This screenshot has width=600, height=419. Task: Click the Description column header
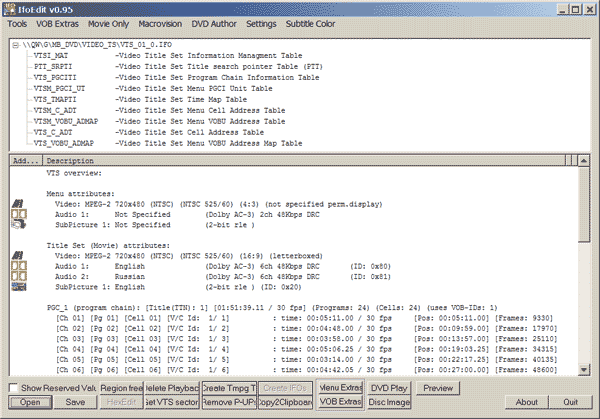point(304,161)
